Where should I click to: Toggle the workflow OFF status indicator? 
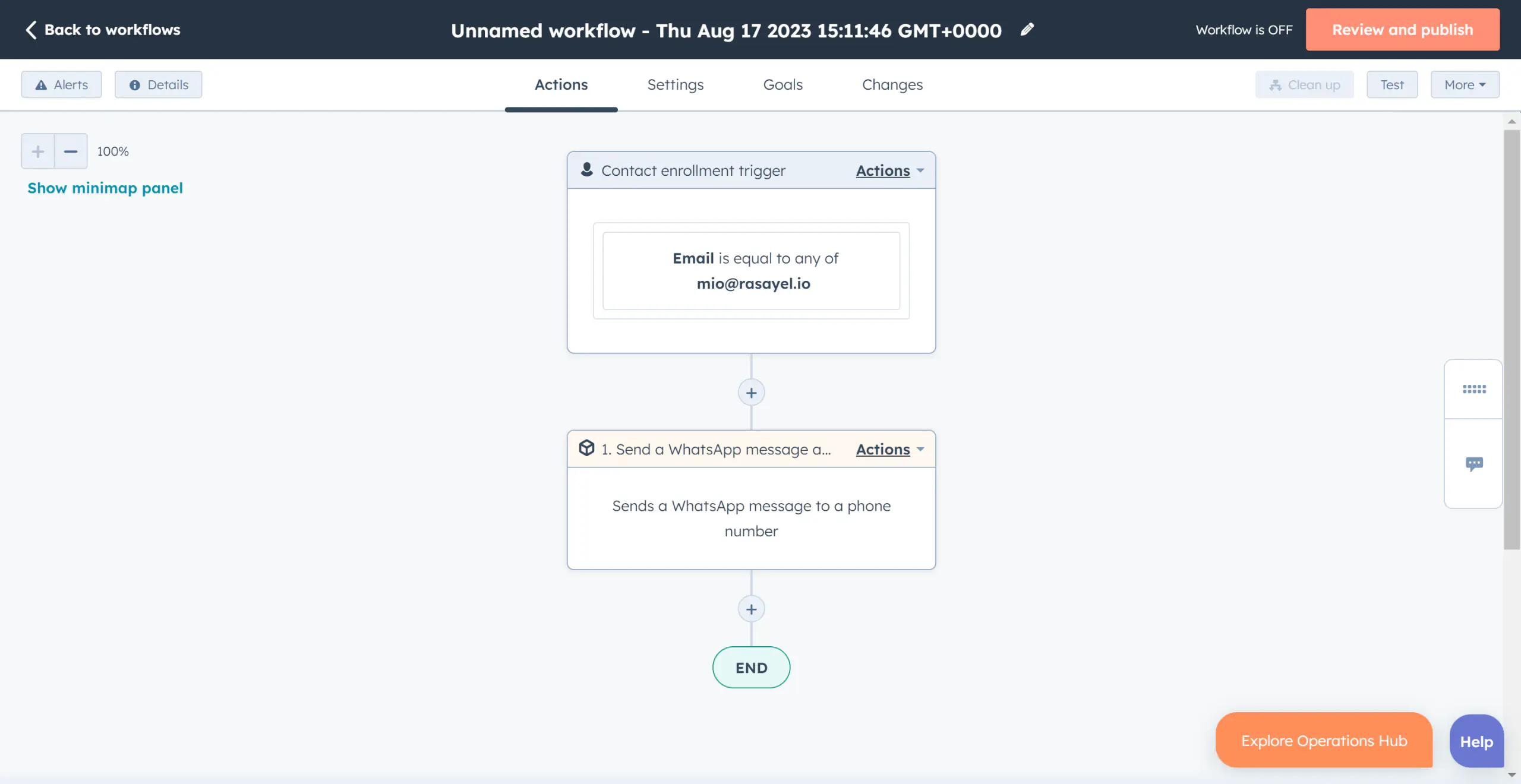(x=1244, y=29)
